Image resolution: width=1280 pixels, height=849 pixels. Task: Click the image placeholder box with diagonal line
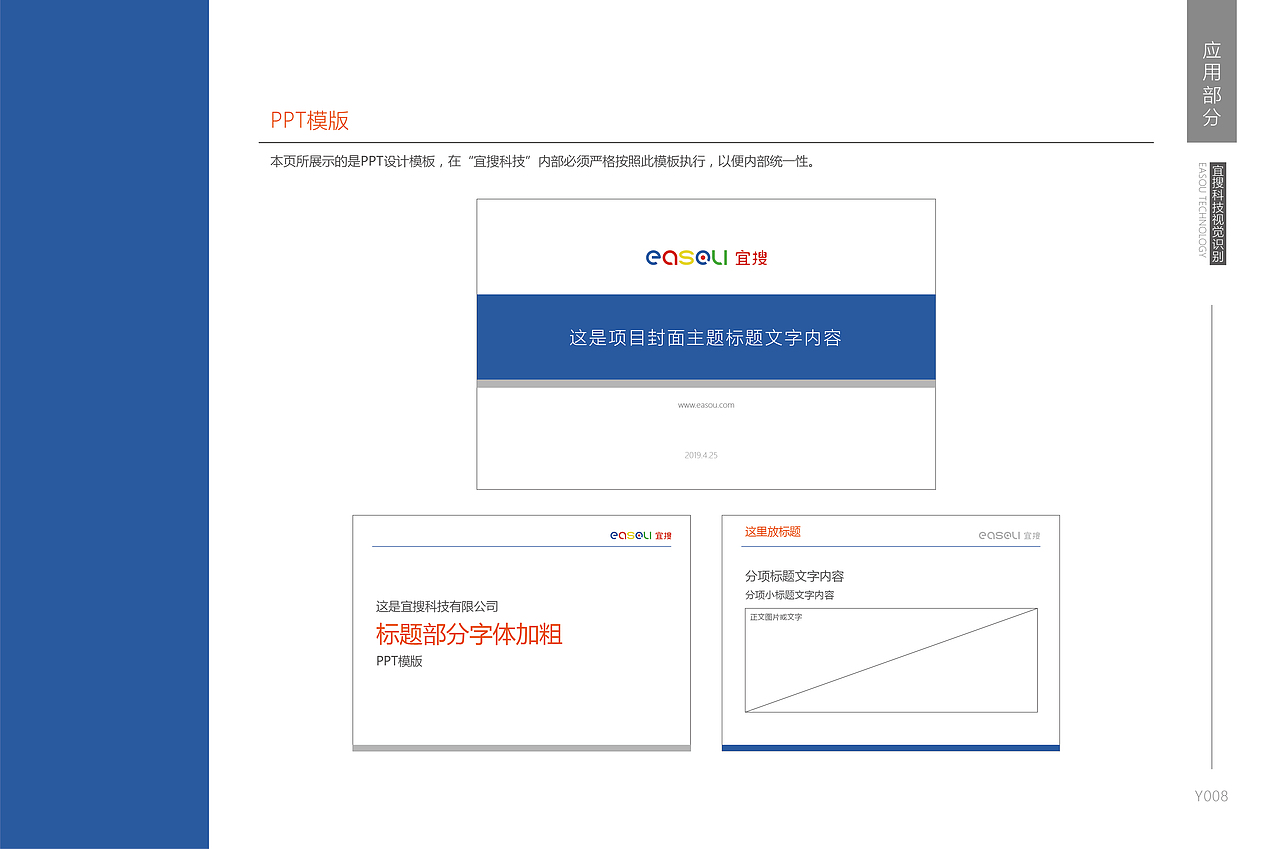(x=891, y=660)
